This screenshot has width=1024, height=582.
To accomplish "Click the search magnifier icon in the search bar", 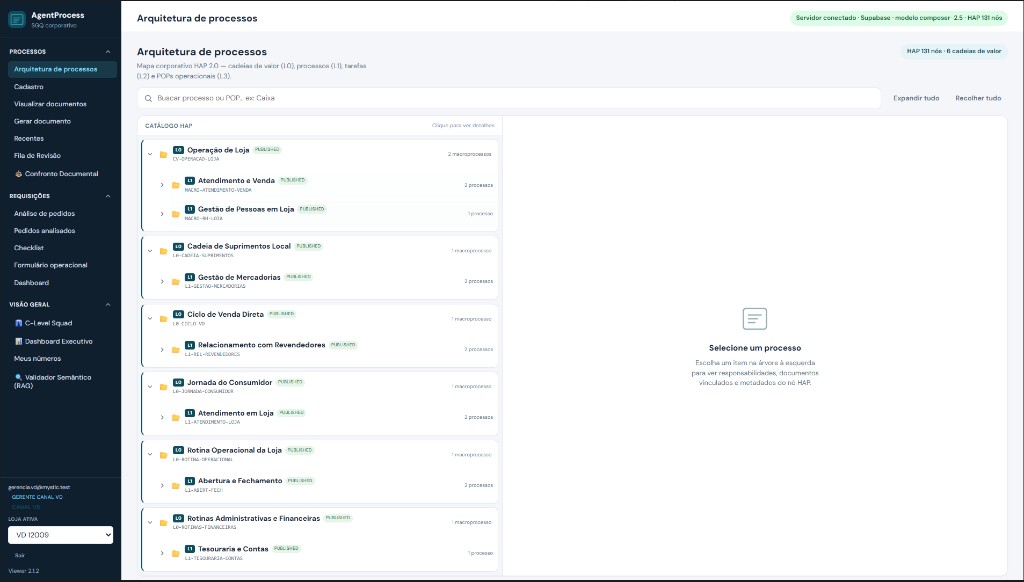I will tap(148, 99).
